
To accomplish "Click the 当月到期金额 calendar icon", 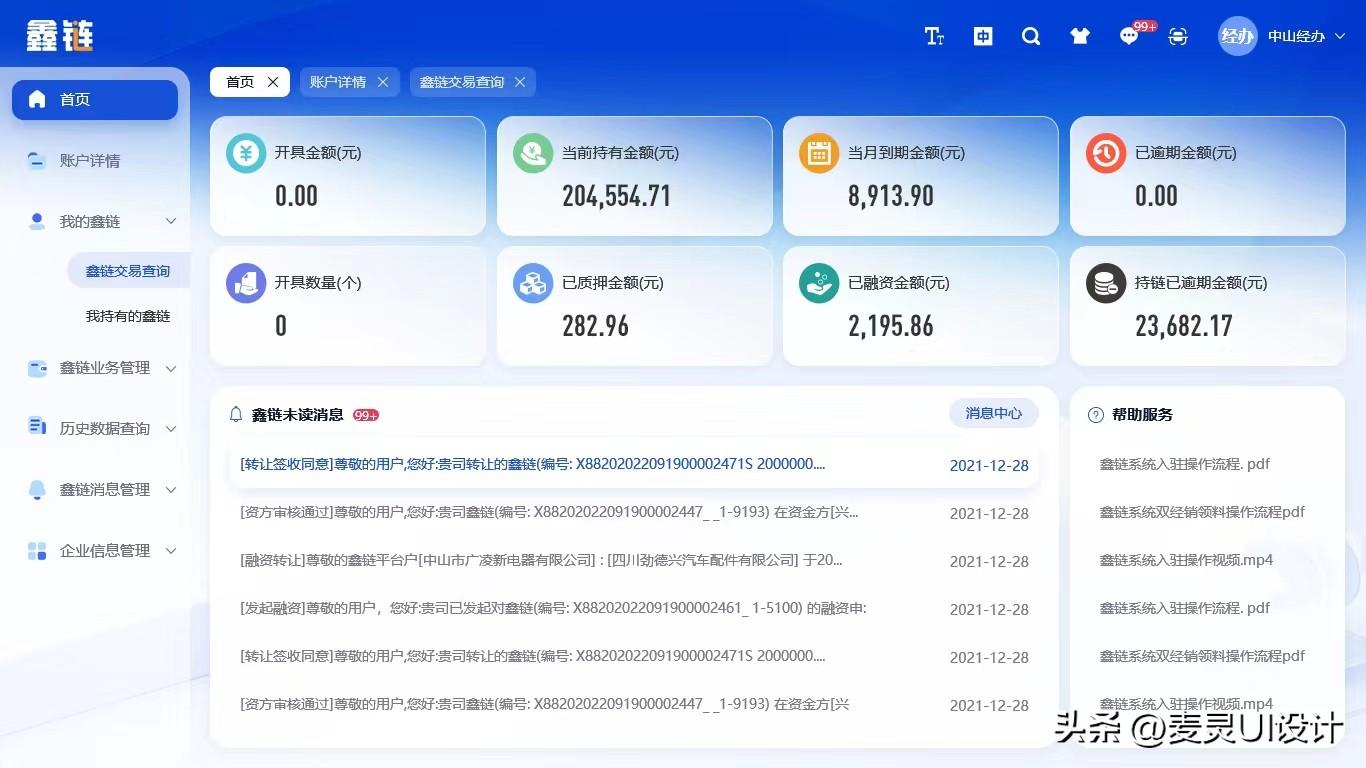I will point(819,153).
